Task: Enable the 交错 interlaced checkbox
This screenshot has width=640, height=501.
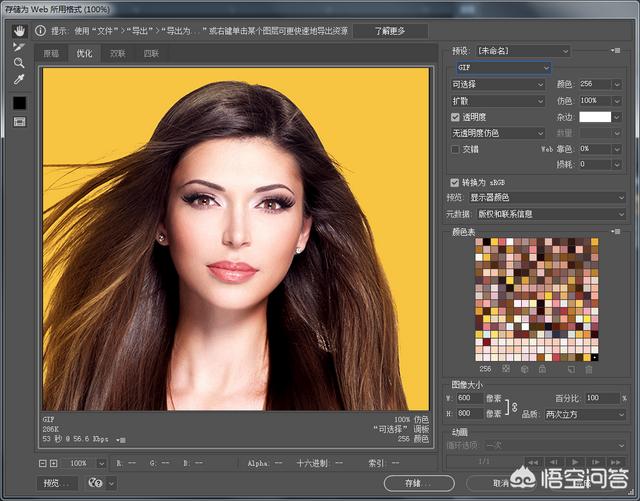Action: tap(455, 149)
